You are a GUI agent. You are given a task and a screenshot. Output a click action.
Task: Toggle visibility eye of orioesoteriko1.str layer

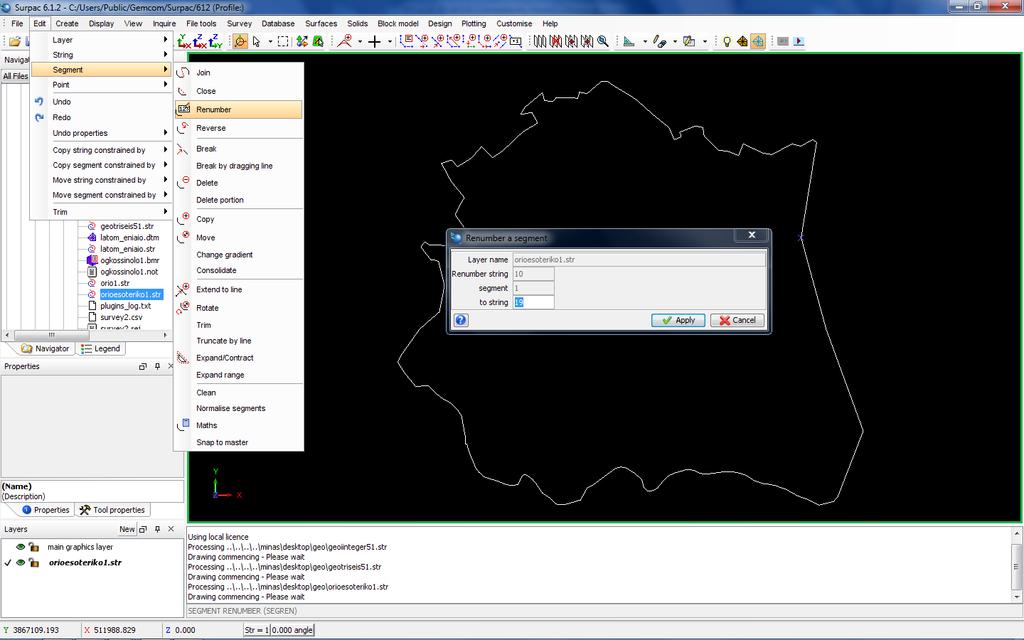click(21, 562)
